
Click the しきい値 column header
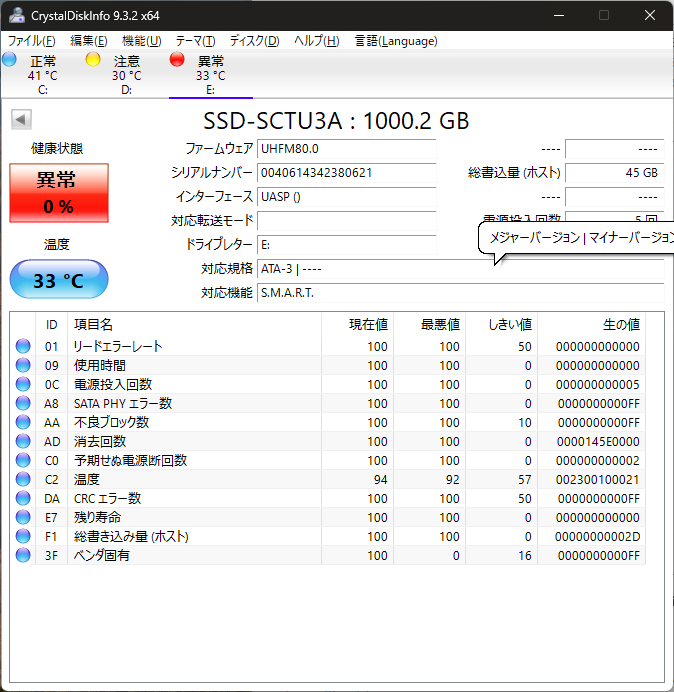tap(501, 325)
